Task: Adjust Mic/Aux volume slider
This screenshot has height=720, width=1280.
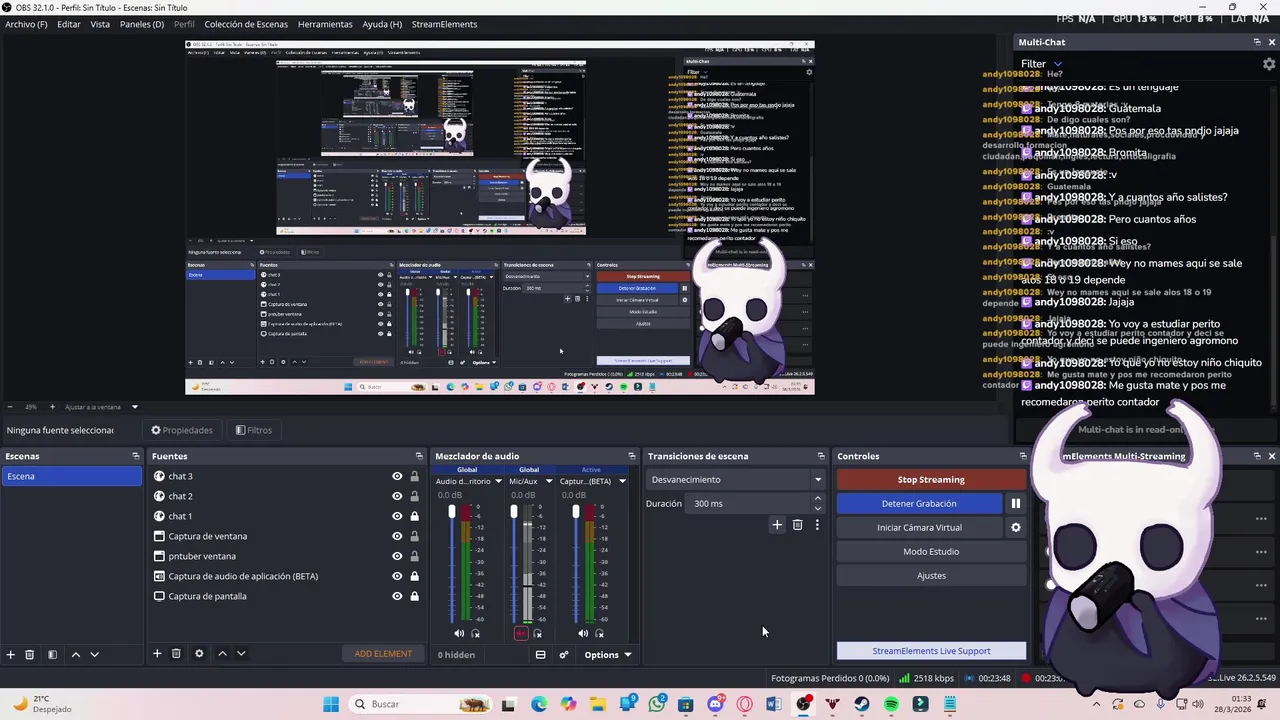Action: (514, 562)
